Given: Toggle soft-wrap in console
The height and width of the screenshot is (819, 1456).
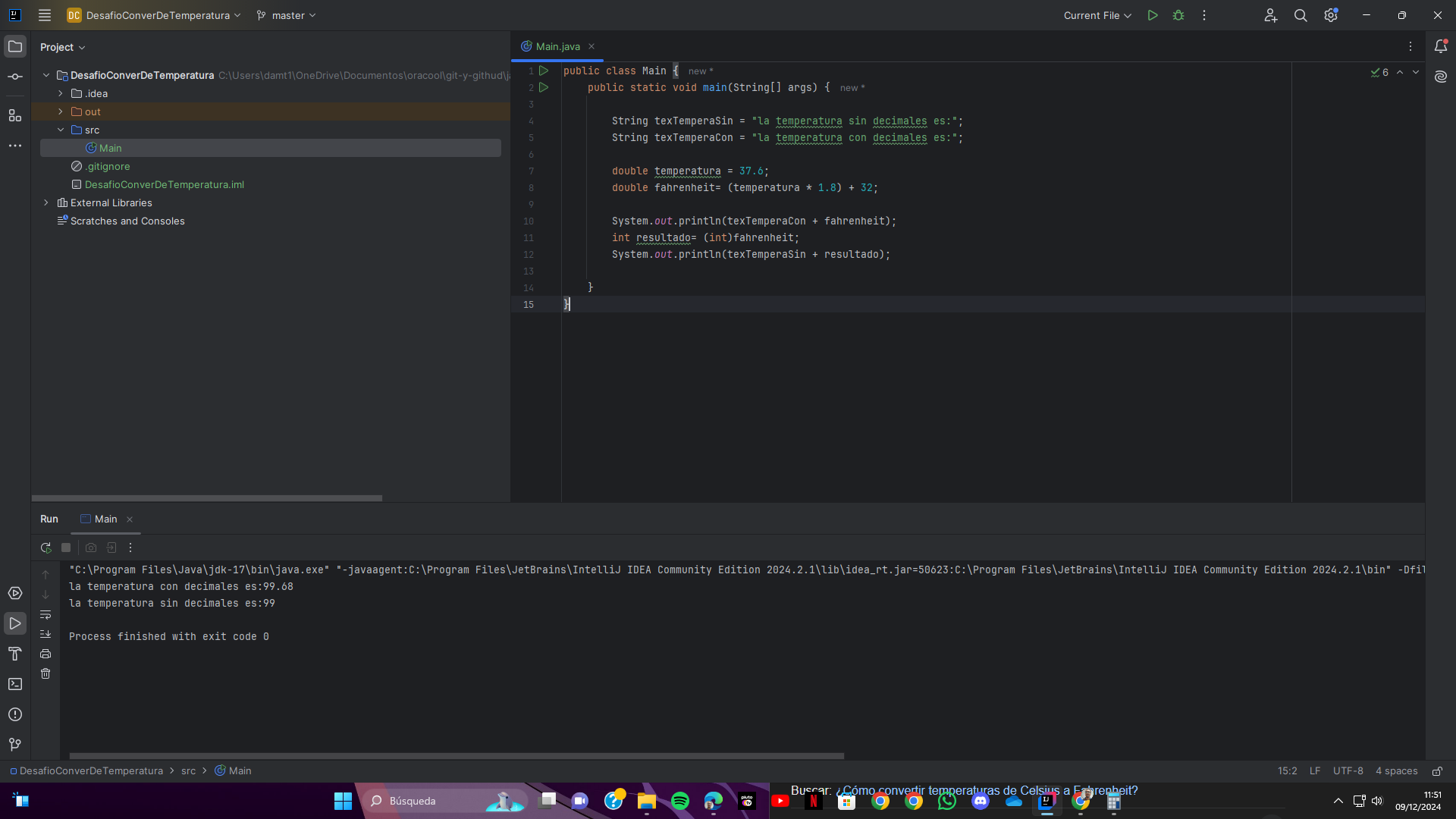Looking at the screenshot, I should coord(45,614).
